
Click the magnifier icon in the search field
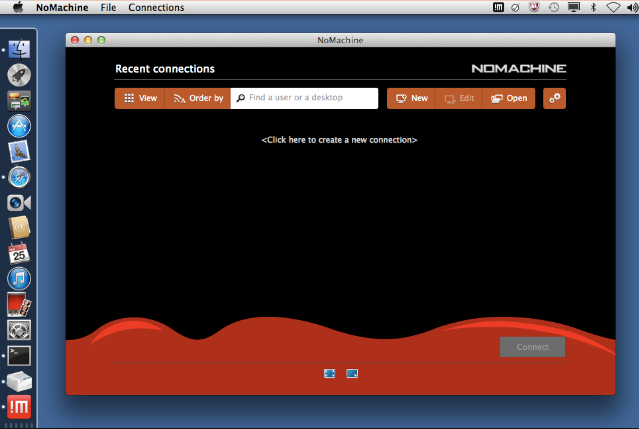[240, 98]
